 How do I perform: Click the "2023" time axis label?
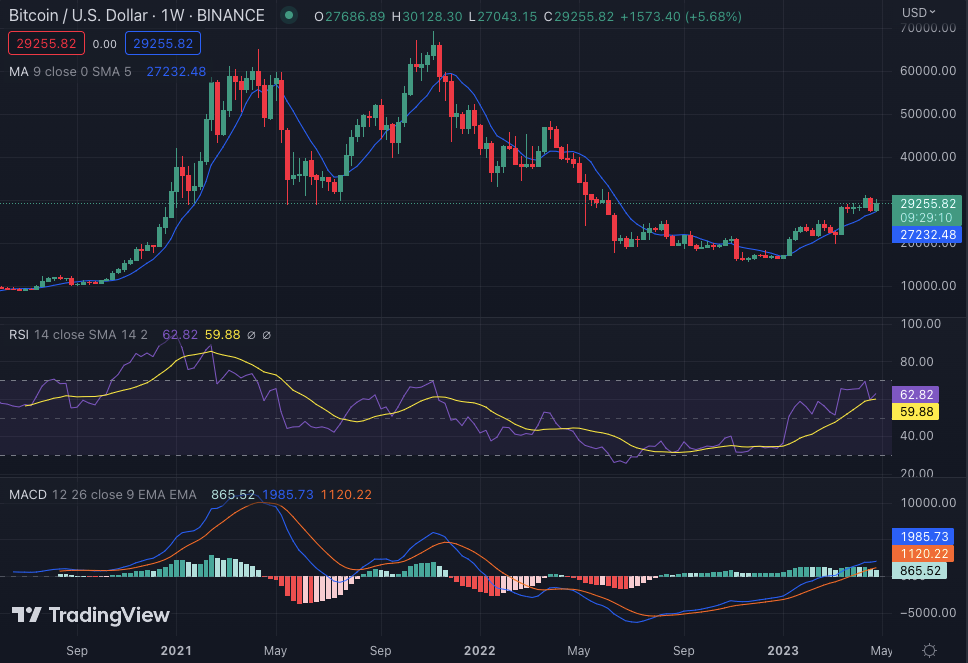(783, 651)
